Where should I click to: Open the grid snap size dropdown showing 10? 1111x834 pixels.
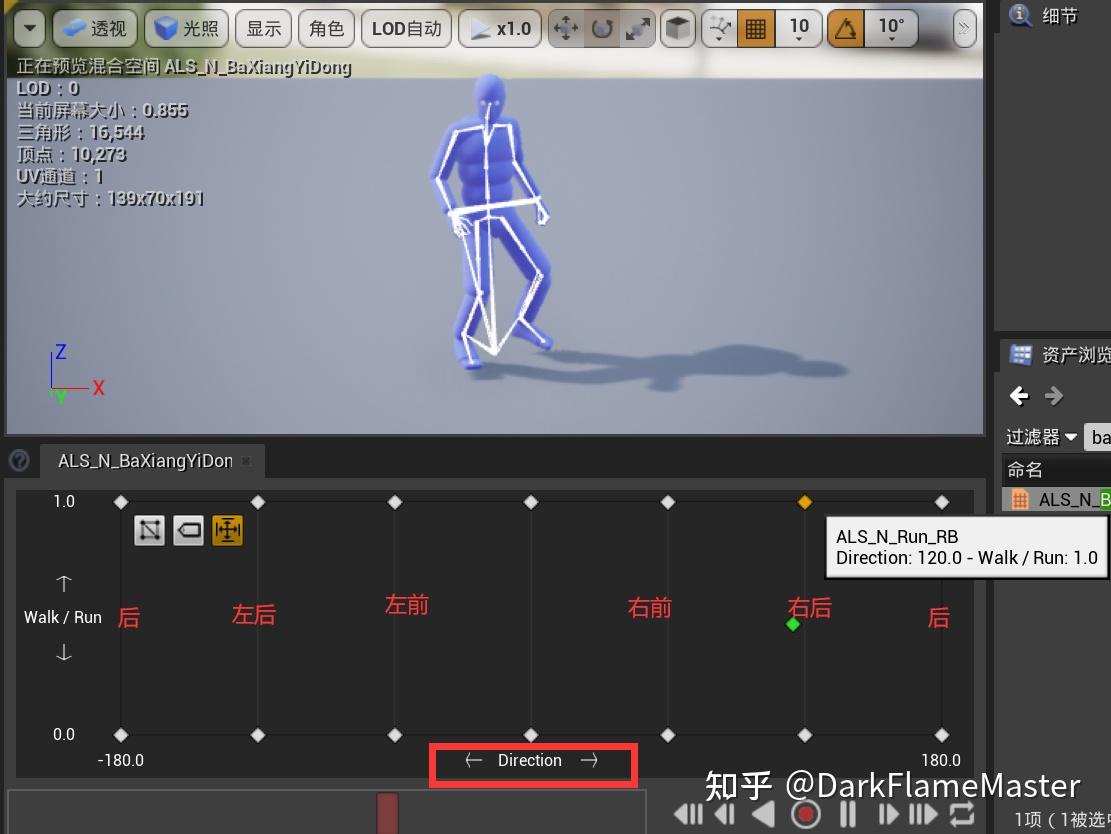[799, 28]
